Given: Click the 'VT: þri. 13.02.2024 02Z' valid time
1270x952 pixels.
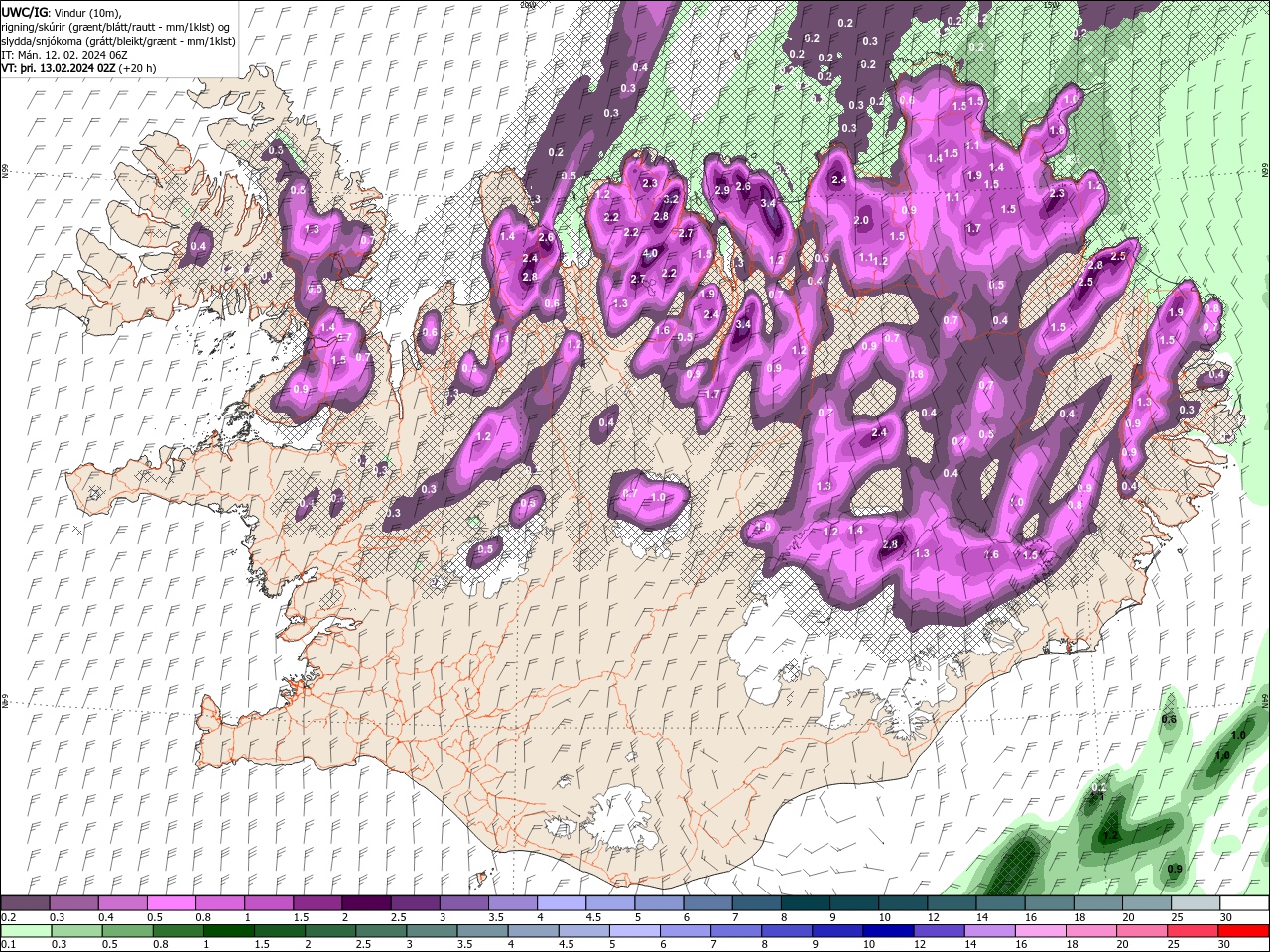Looking at the screenshot, I should tap(59, 69).
